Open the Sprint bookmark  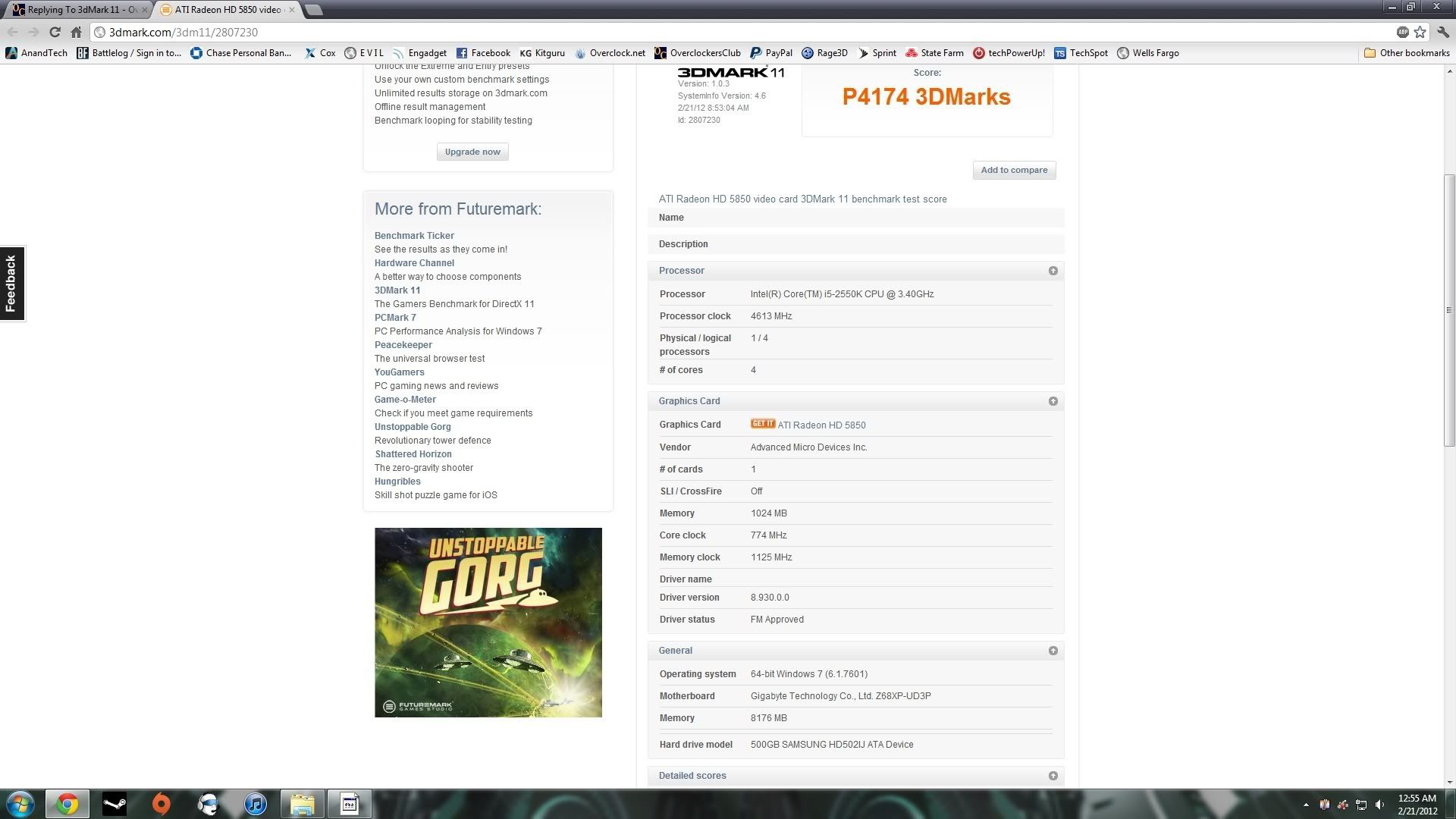[877, 53]
